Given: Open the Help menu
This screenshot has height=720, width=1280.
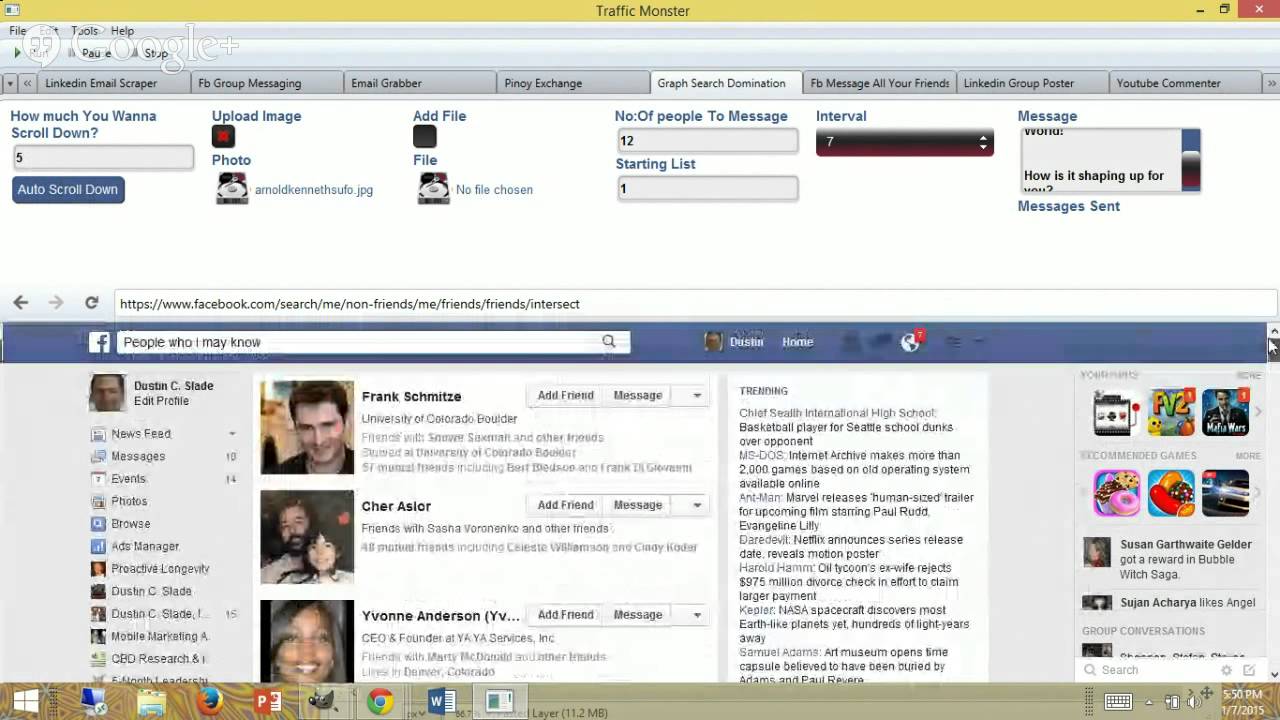Looking at the screenshot, I should [x=122, y=31].
